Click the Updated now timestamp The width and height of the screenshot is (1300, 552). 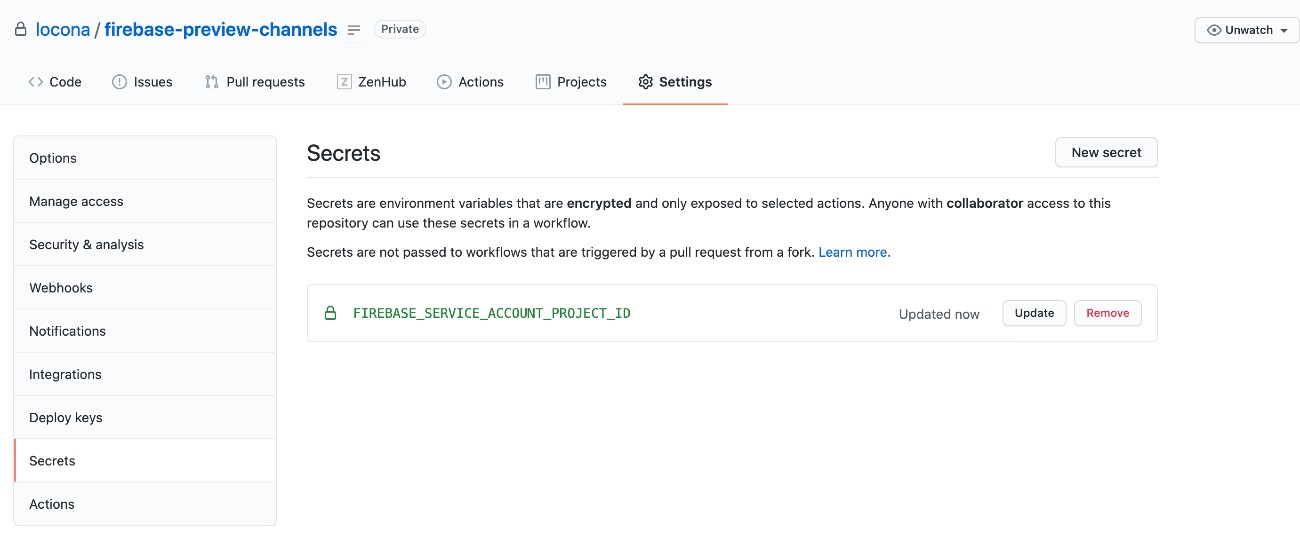[939, 314]
